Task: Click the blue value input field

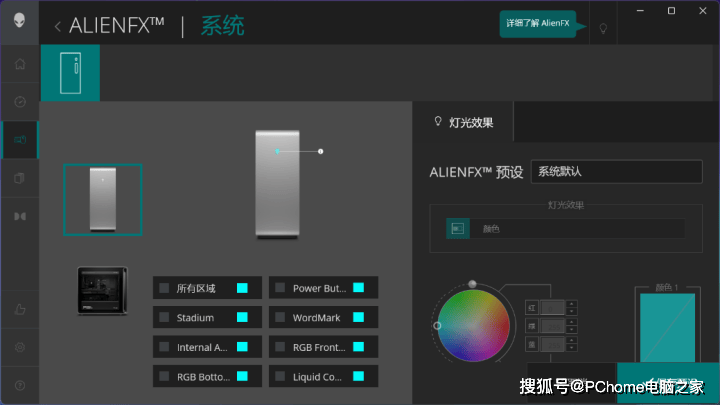Action: (552, 344)
